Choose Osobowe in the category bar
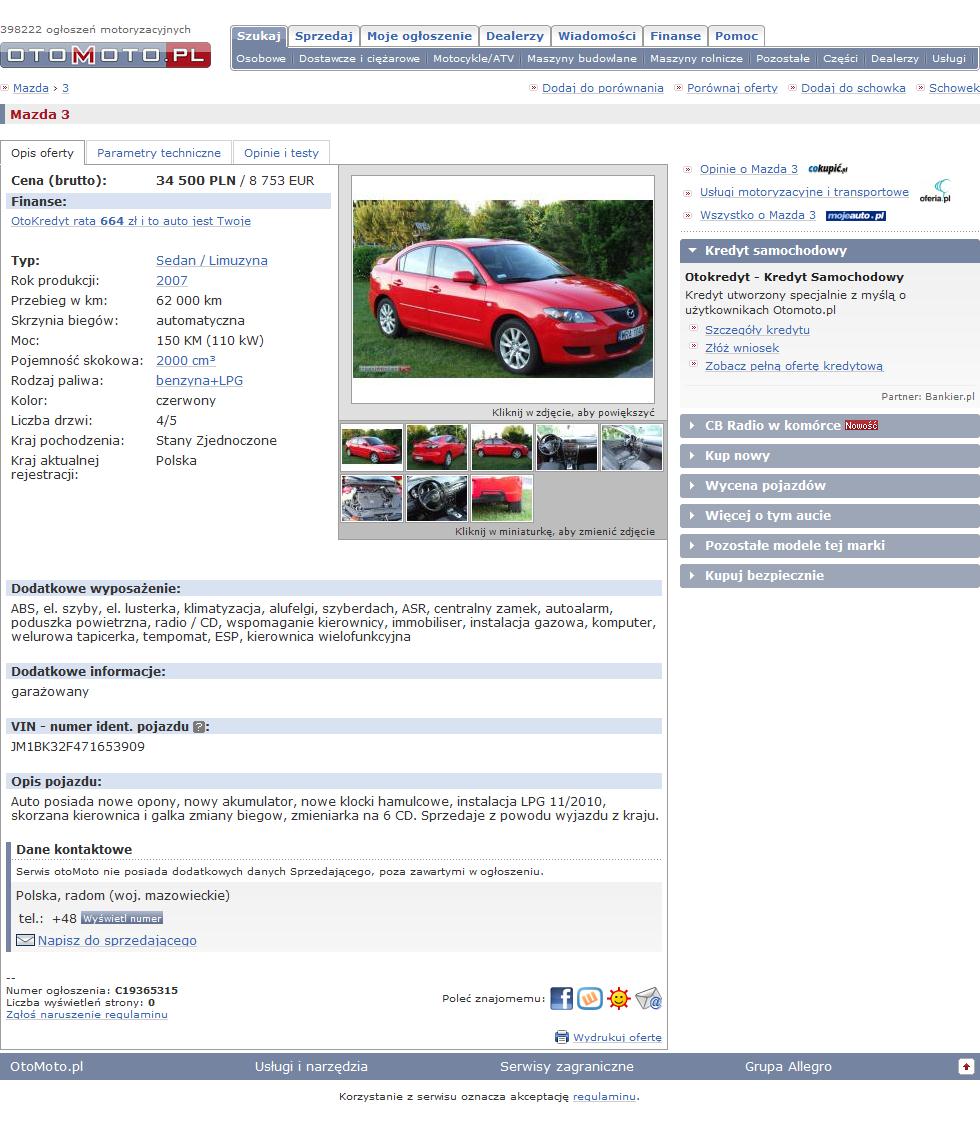The width and height of the screenshot is (980, 1122). tap(261, 59)
